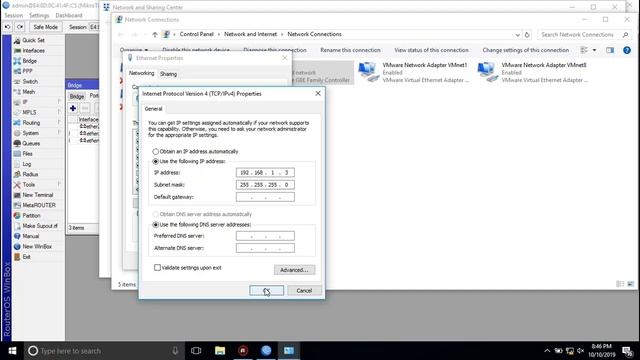
Task: Click the help question mark icon in Network Connections
Action: click(627, 50)
